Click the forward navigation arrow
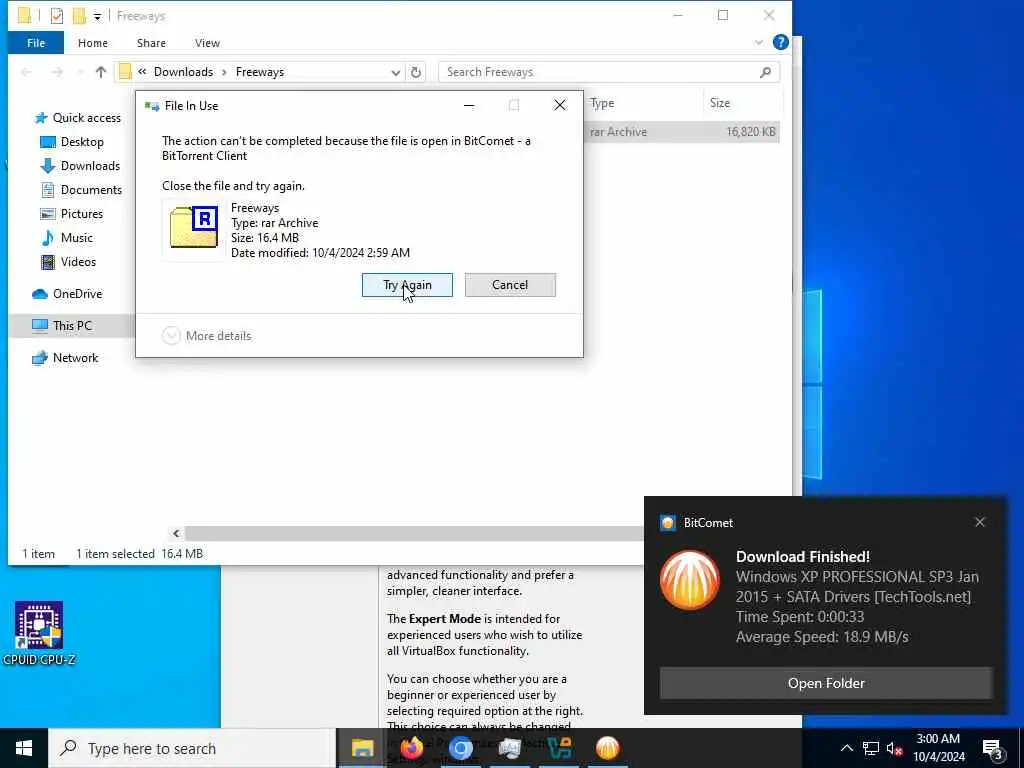 (x=57, y=72)
